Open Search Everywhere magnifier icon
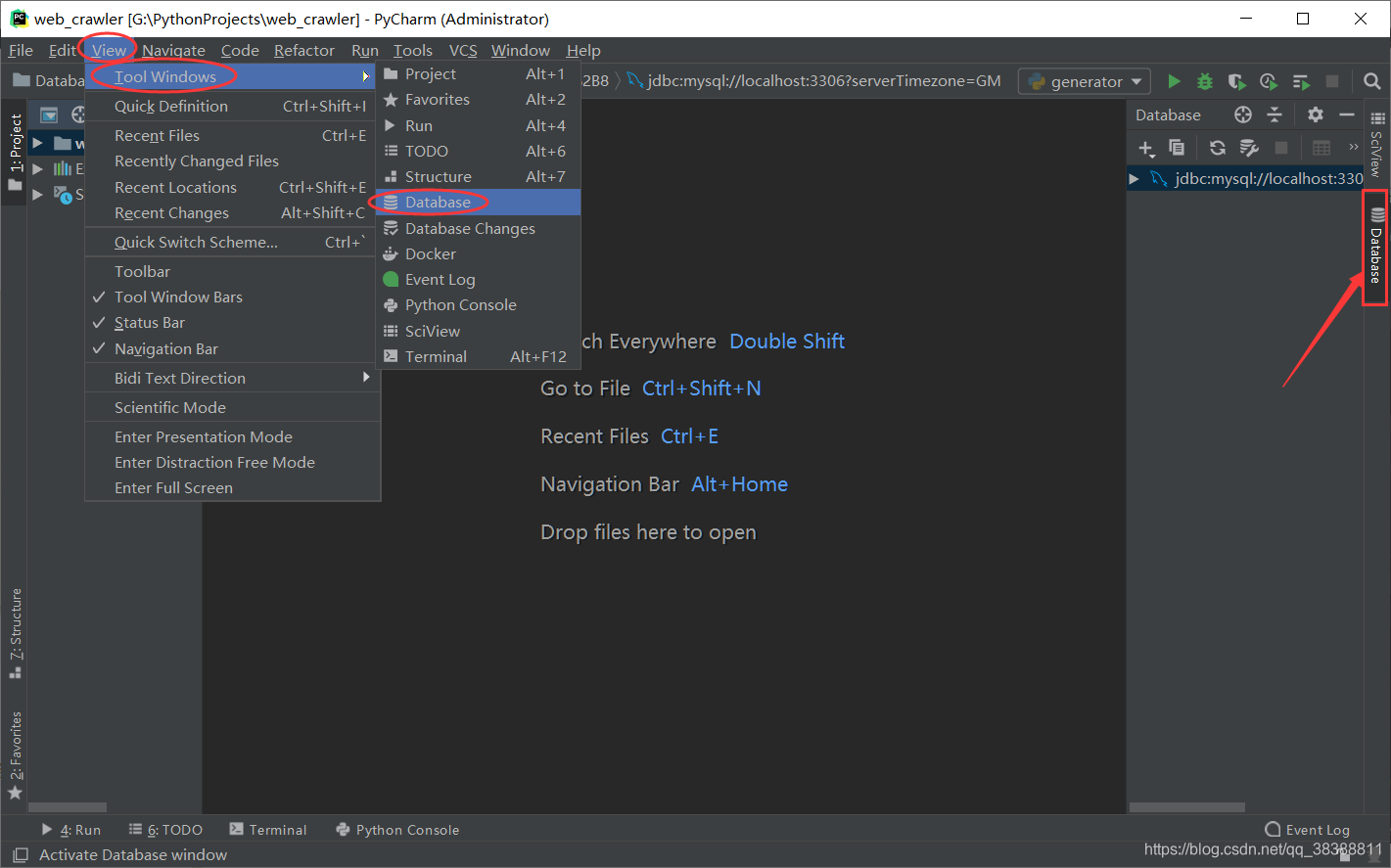Viewport: 1391px width, 868px height. [1372, 81]
